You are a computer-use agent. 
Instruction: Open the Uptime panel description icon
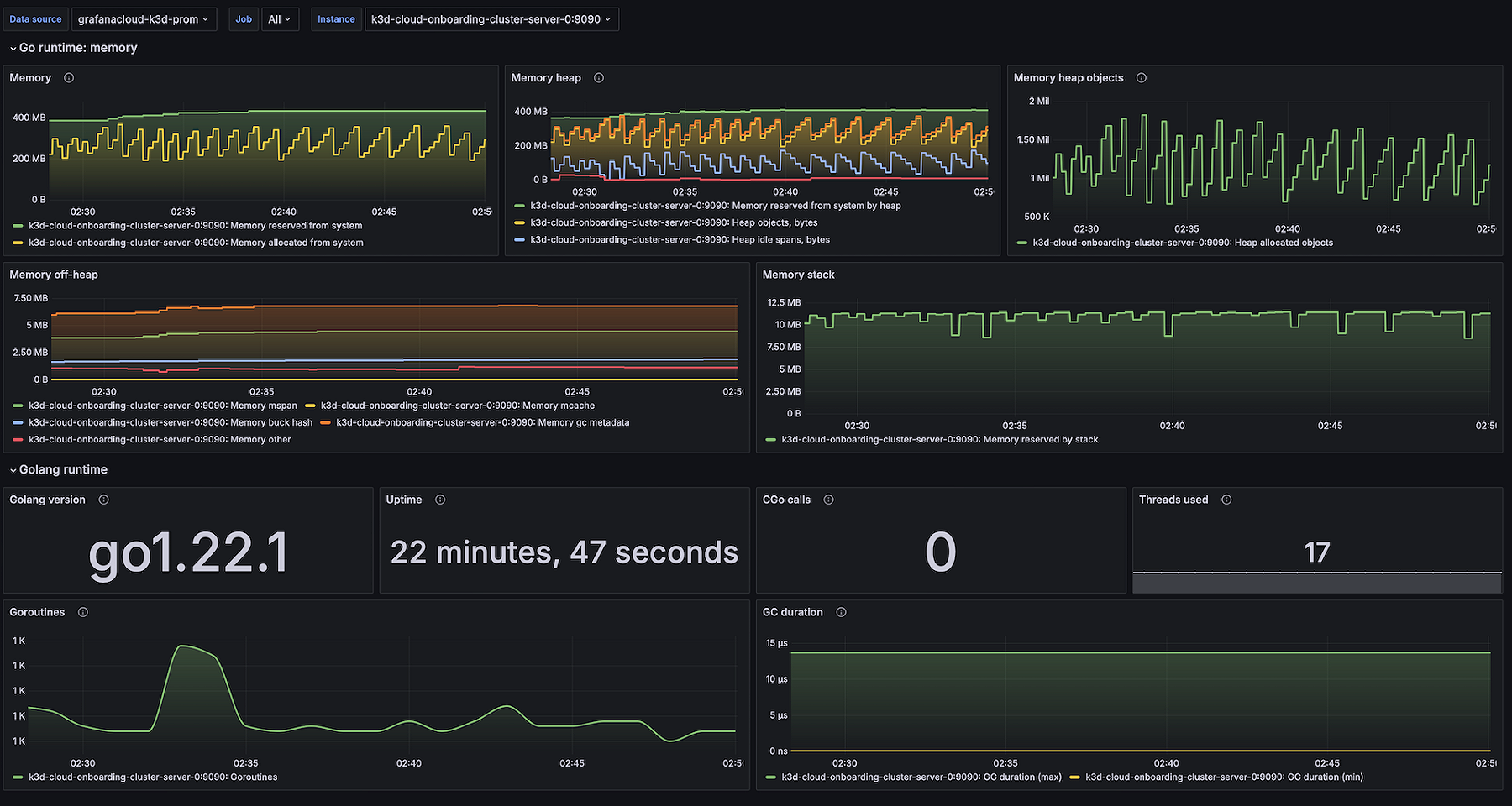(x=440, y=499)
